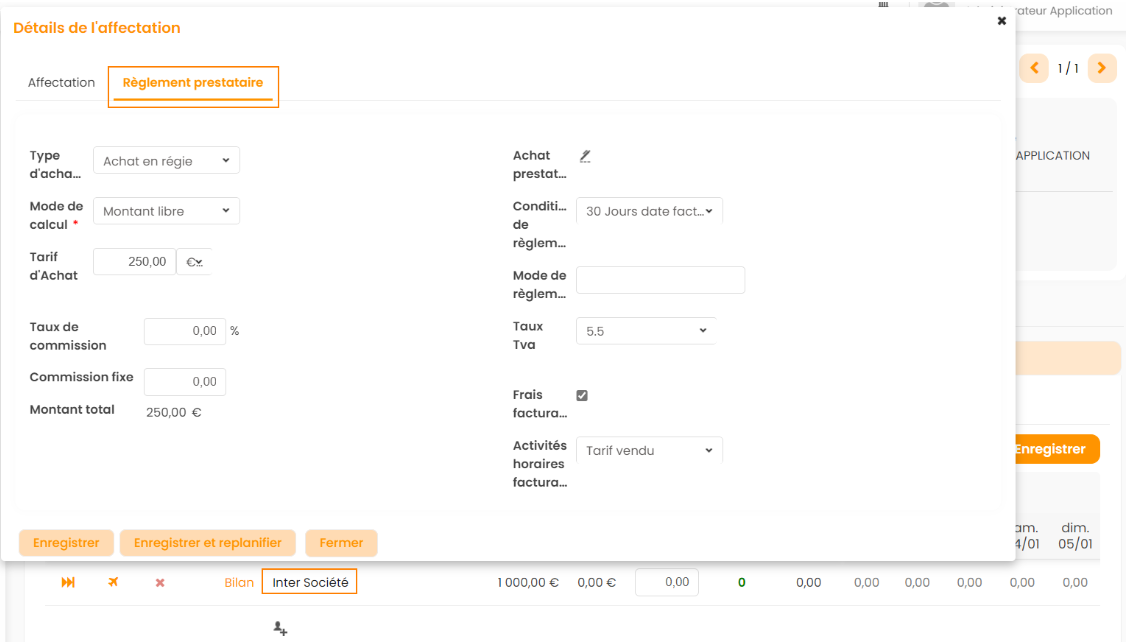Open the Type d'achat dropdown
Image resolution: width=1126 pixels, height=644 pixels.
(x=166, y=160)
